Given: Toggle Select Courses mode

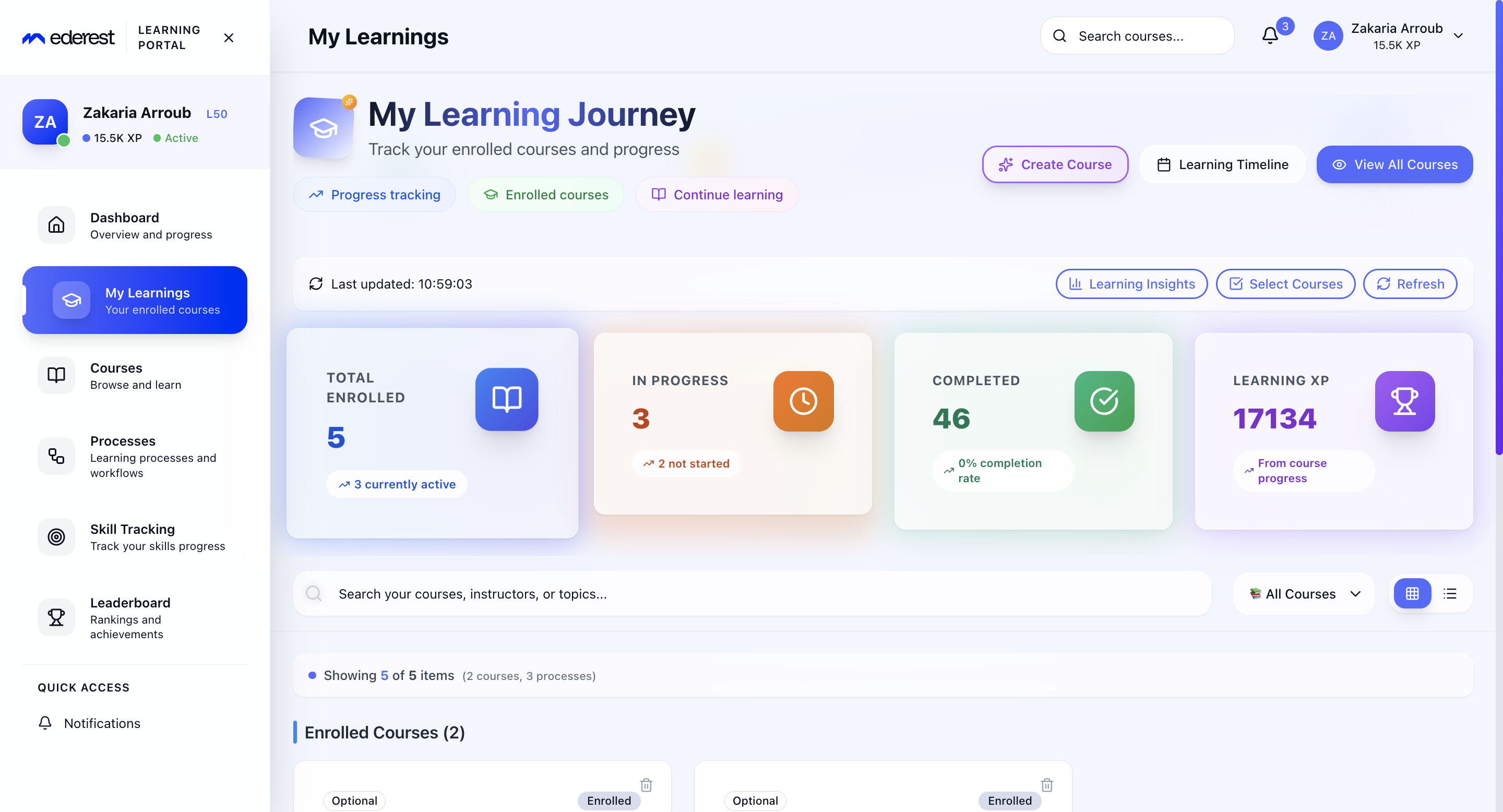Looking at the screenshot, I should tap(1285, 283).
